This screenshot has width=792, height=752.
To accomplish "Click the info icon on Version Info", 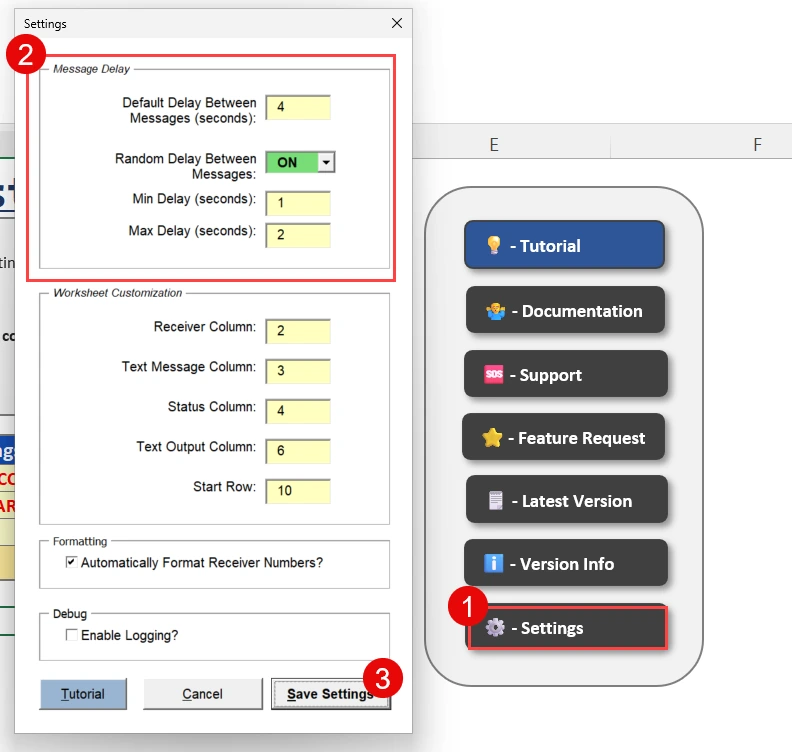I will click(493, 563).
